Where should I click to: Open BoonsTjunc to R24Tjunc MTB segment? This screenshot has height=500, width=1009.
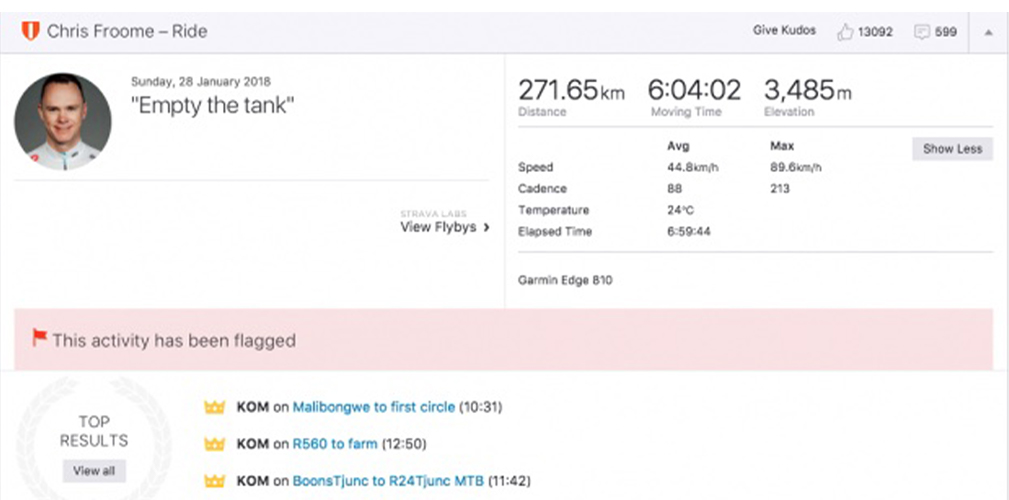pos(388,481)
